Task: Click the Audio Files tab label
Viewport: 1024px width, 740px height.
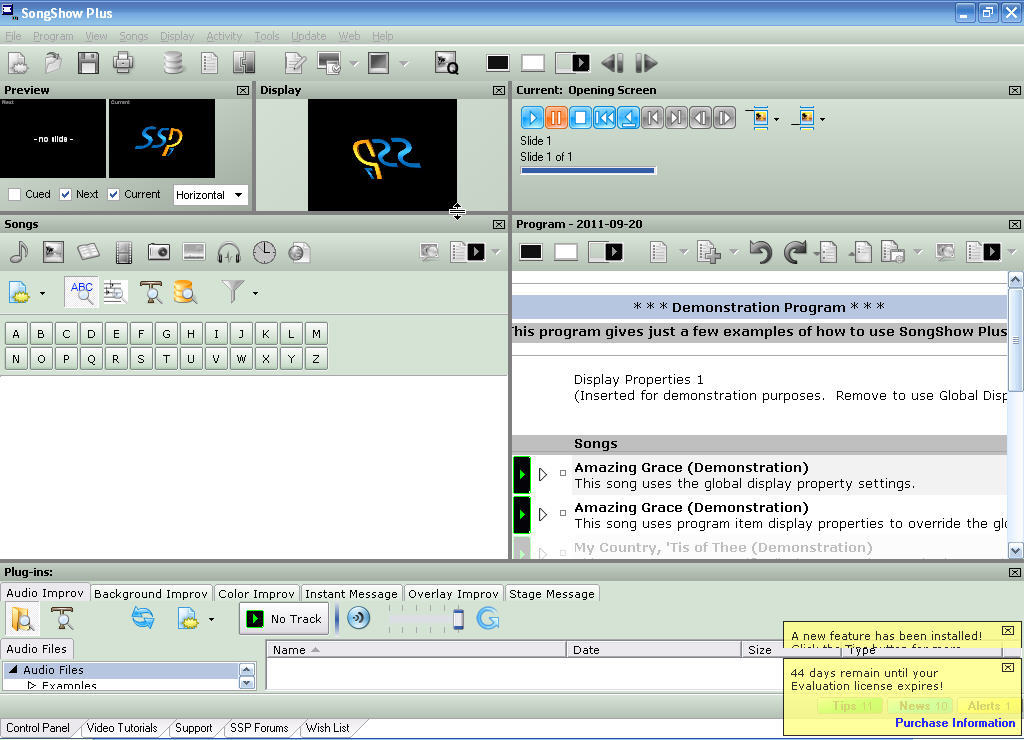Action: click(x=37, y=649)
